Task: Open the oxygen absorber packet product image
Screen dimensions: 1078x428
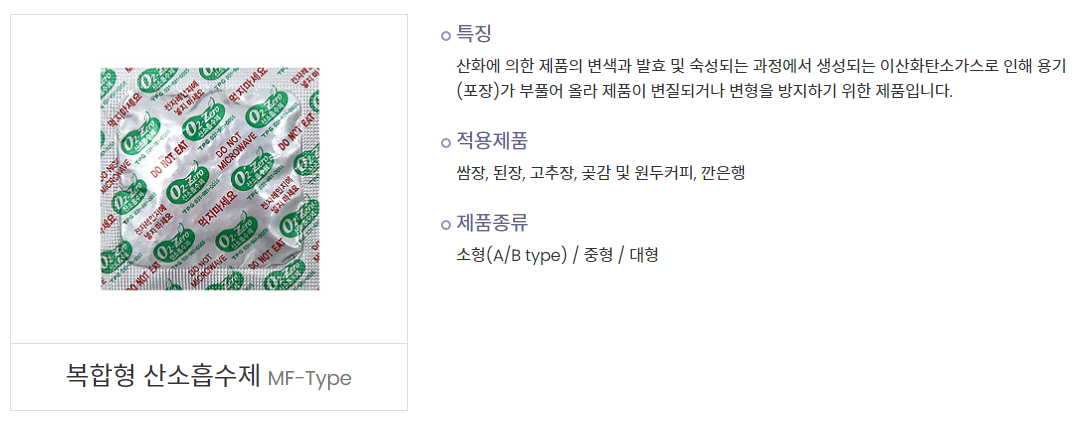Action: (x=210, y=179)
